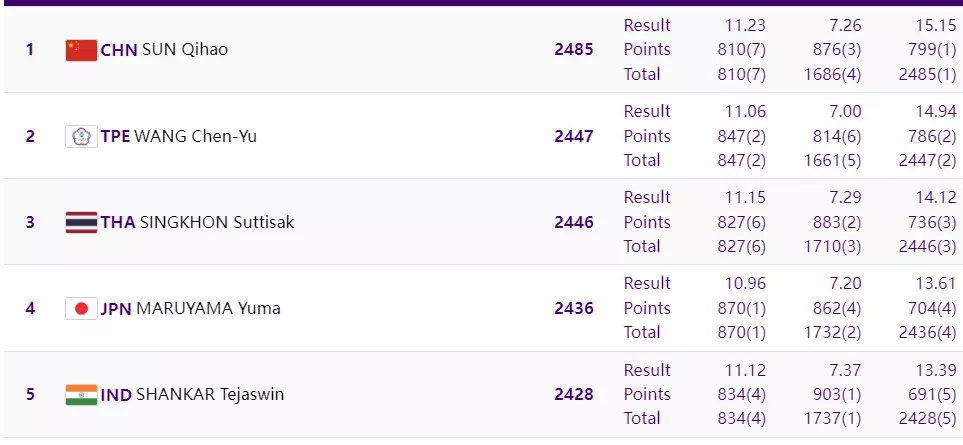
Task: Click the JPN country code
Action: point(115,308)
